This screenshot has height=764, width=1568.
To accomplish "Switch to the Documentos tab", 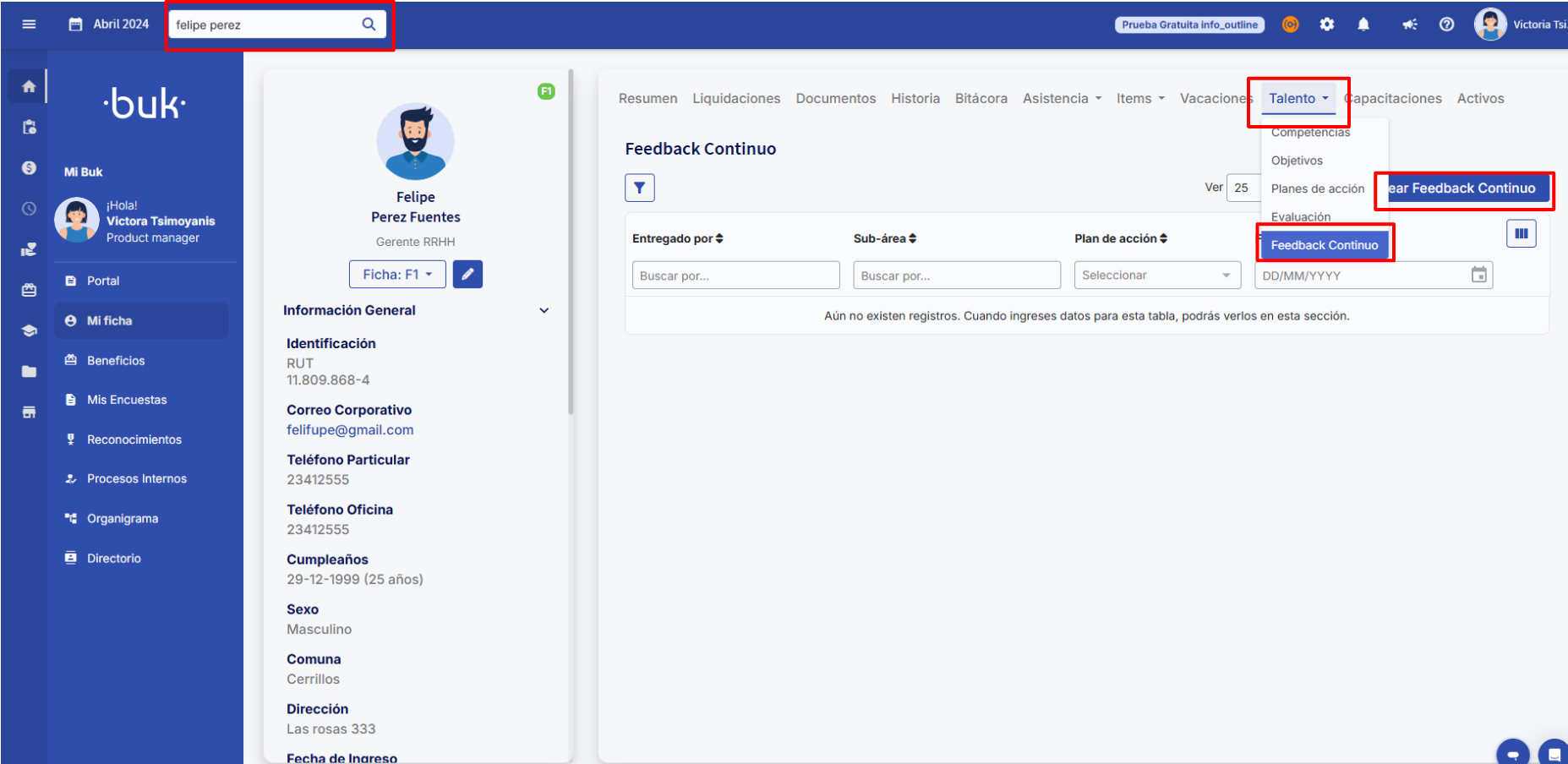I will (836, 98).
